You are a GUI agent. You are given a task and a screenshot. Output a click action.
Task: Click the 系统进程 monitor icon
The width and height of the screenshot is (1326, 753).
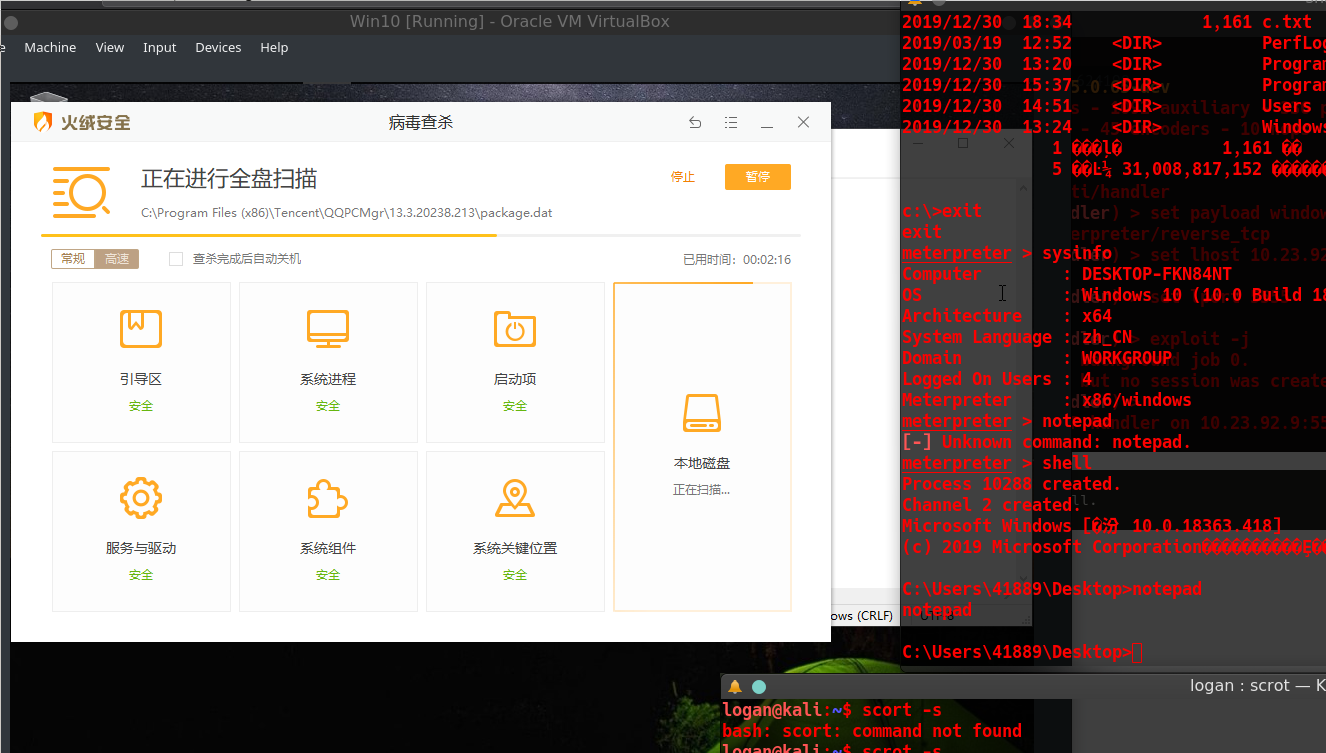[x=328, y=328]
